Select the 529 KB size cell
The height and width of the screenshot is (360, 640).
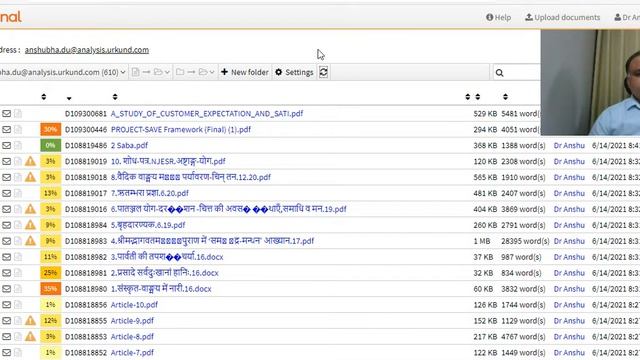[485, 113]
